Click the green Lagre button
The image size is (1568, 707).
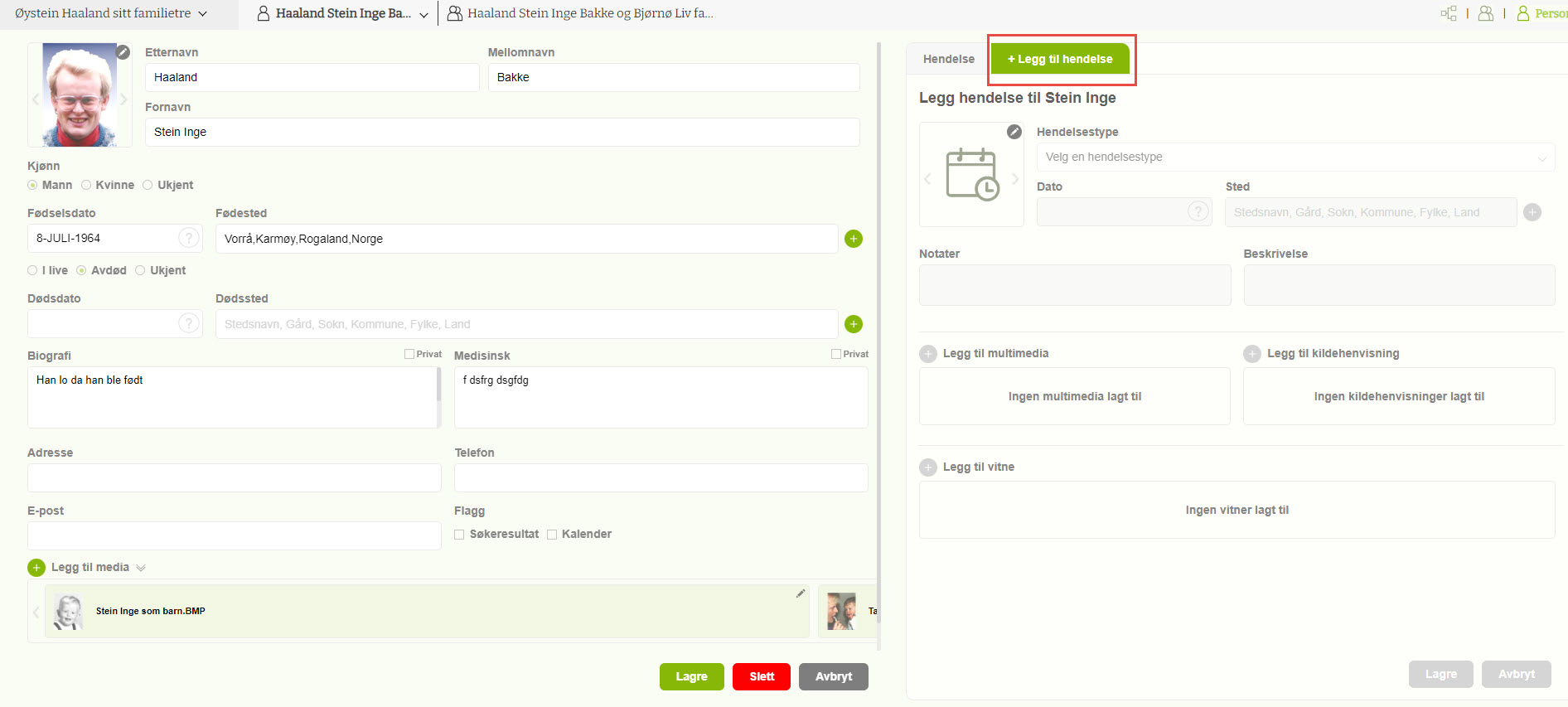(x=691, y=676)
